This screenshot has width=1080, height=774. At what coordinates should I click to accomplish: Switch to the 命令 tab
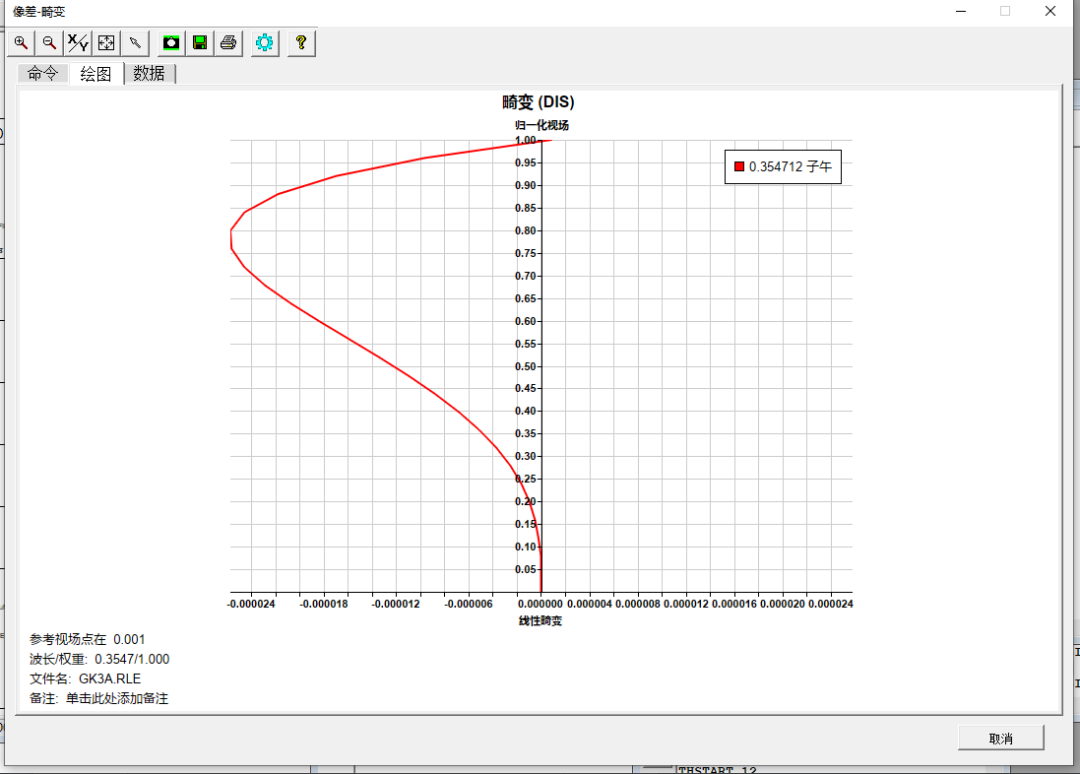(43, 74)
